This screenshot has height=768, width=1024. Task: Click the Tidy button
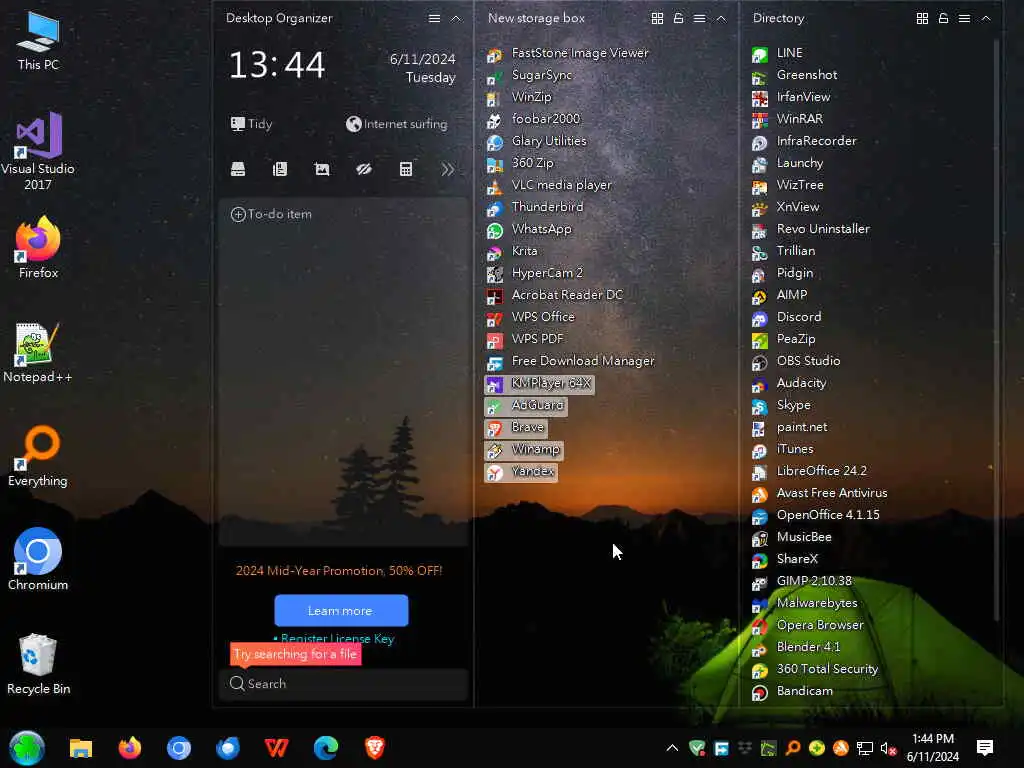click(x=251, y=123)
